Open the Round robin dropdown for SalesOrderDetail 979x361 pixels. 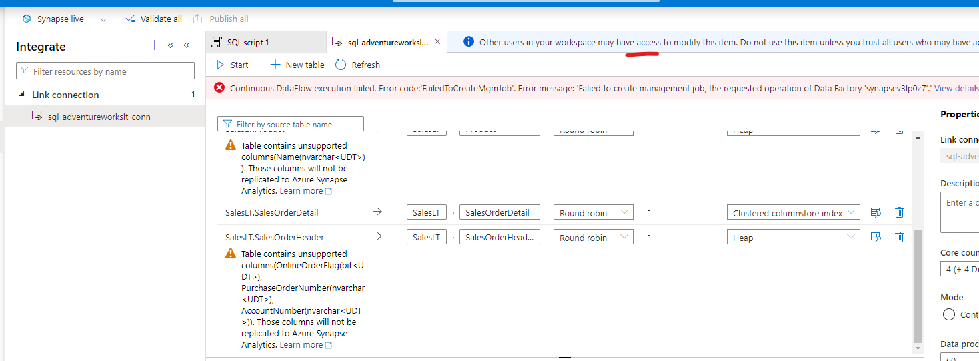click(x=594, y=212)
